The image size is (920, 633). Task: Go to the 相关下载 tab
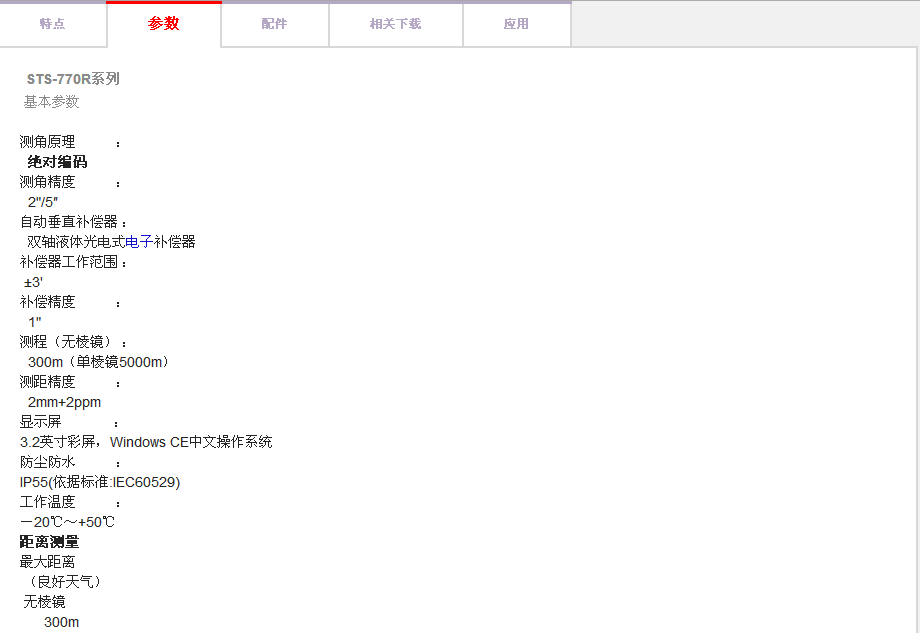coord(395,24)
